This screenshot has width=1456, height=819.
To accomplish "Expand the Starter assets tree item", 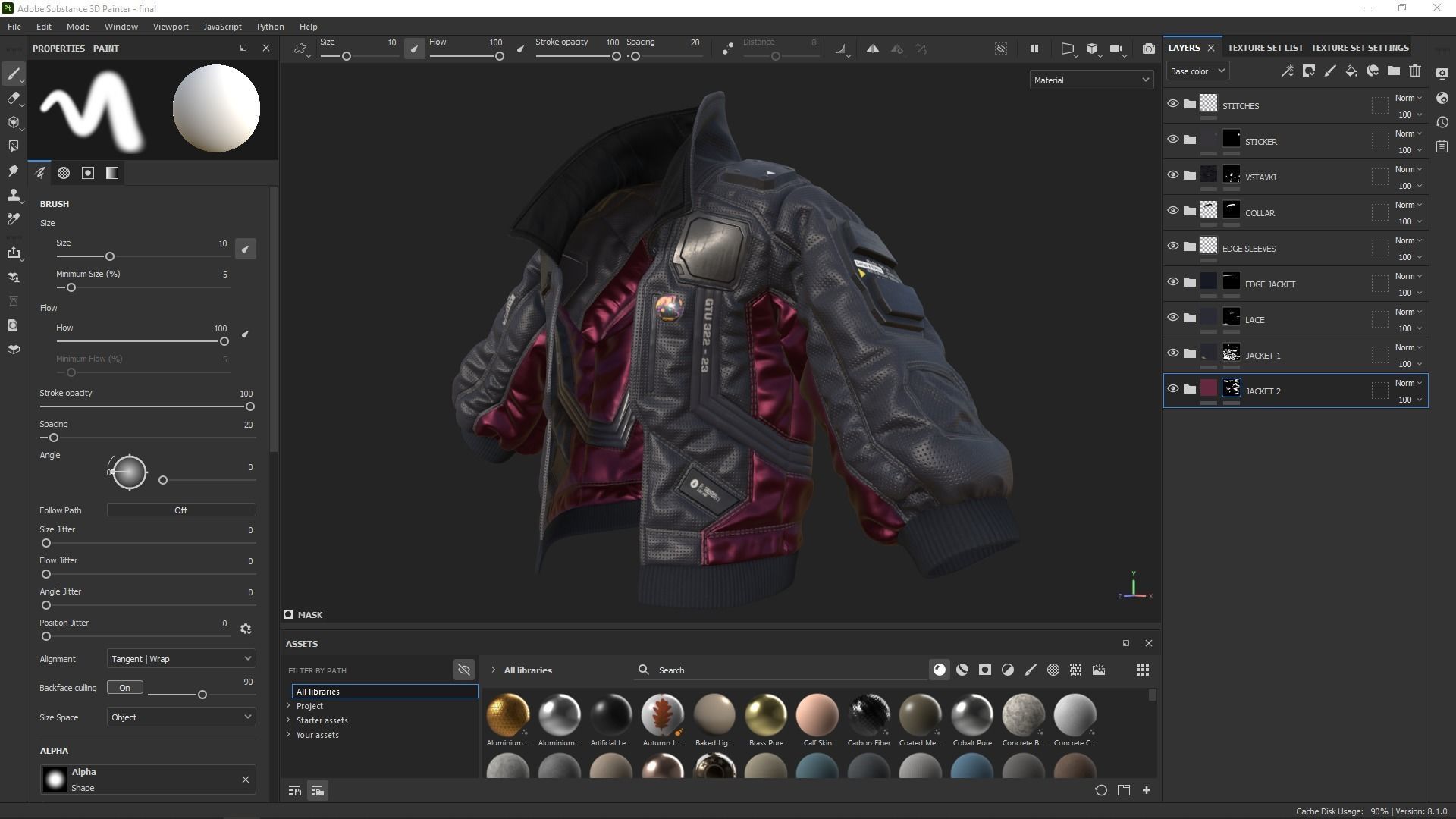I will [289, 720].
